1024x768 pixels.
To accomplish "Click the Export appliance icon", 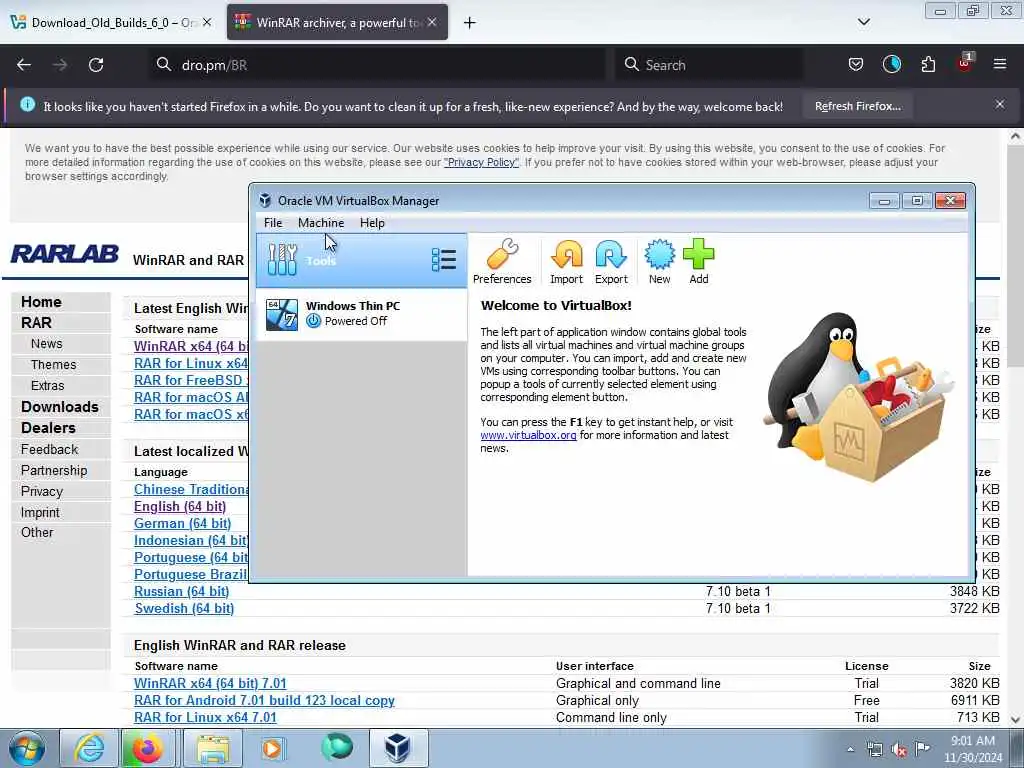I will coord(611,261).
